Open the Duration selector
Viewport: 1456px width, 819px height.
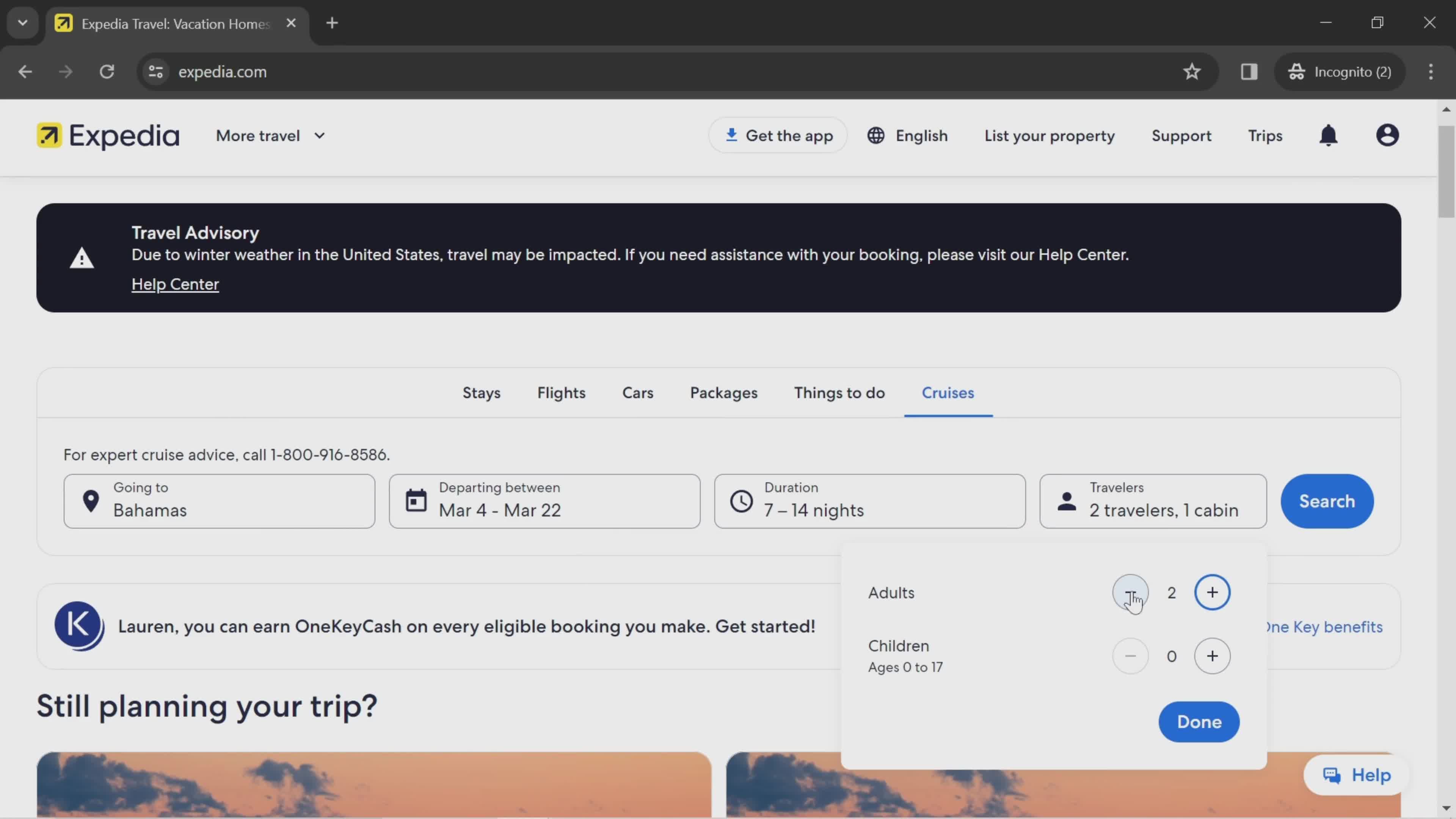pos(870,501)
